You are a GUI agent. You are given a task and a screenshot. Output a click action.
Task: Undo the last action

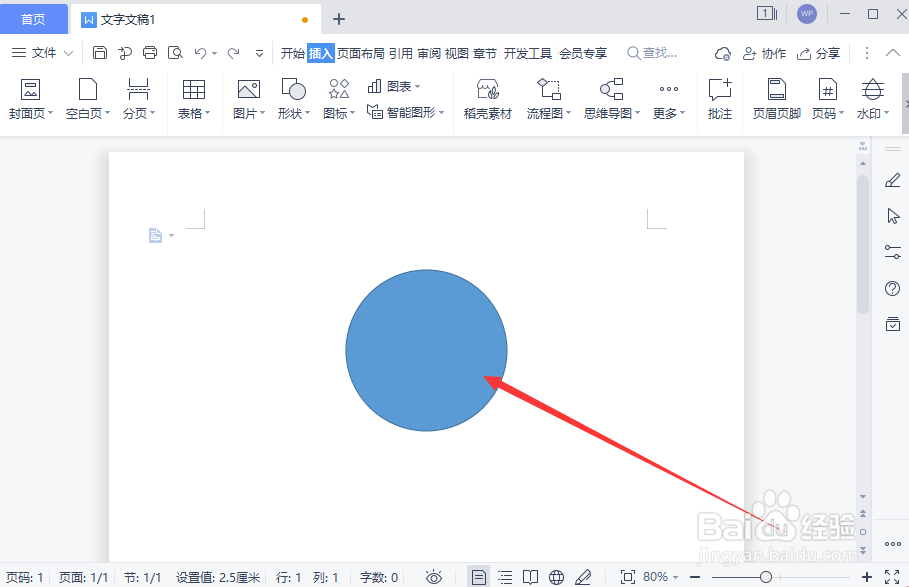tap(201, 53)
